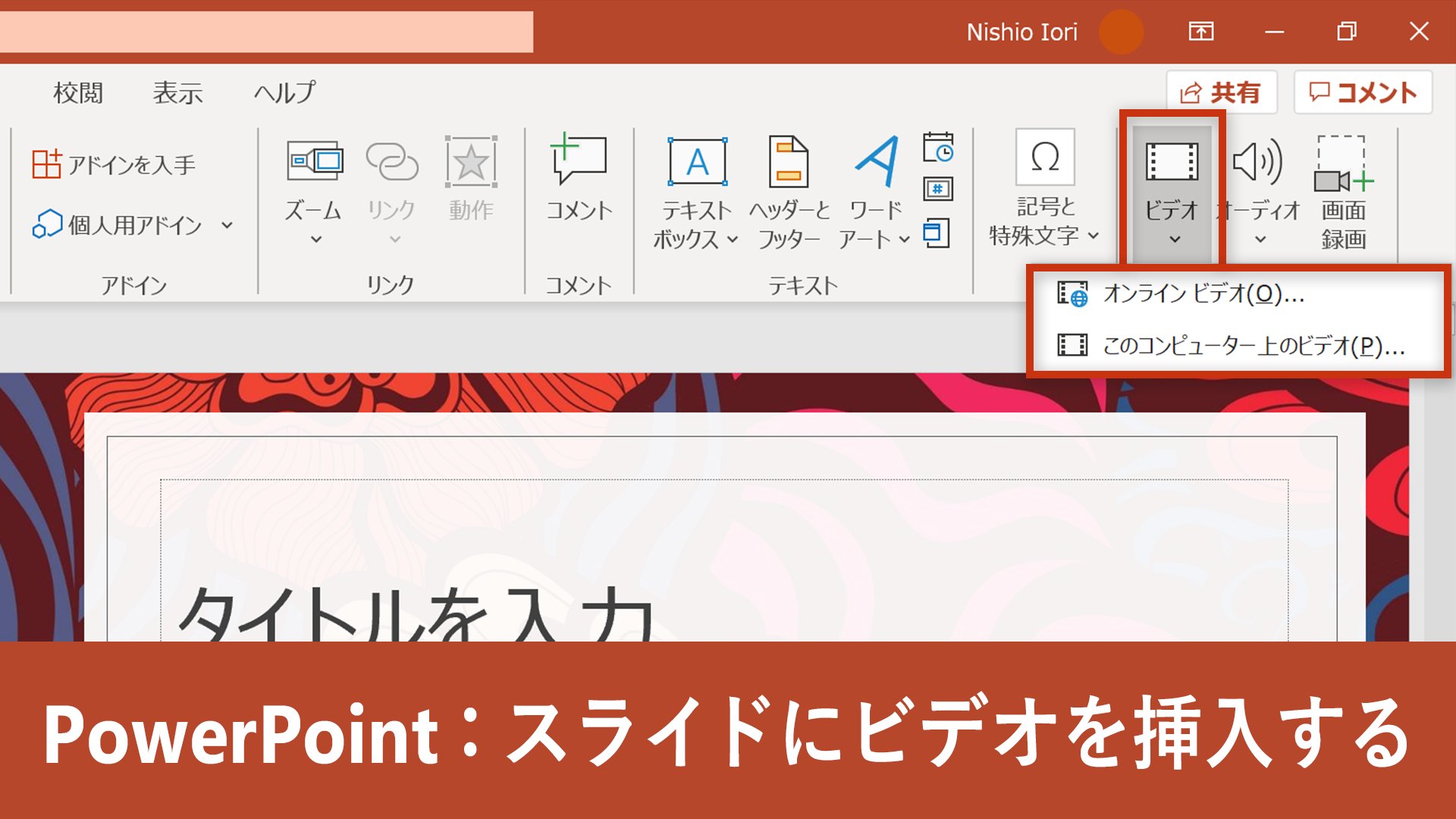Click the orange account avatar circle
The height and width of the screenshot is (819, 1456).
pos(1121,32)
